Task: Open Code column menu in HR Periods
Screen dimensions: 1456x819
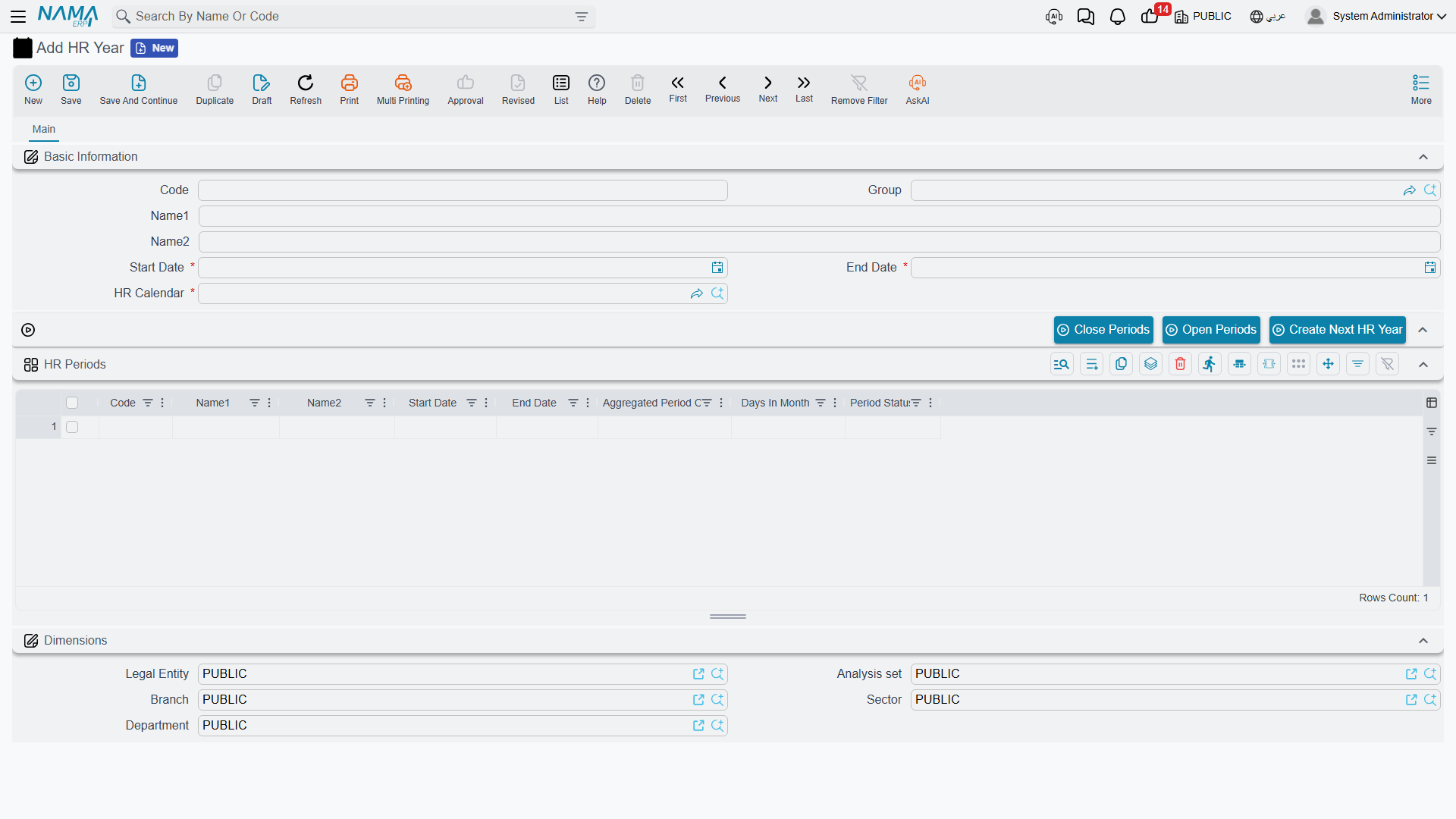Action: (162, 403)
